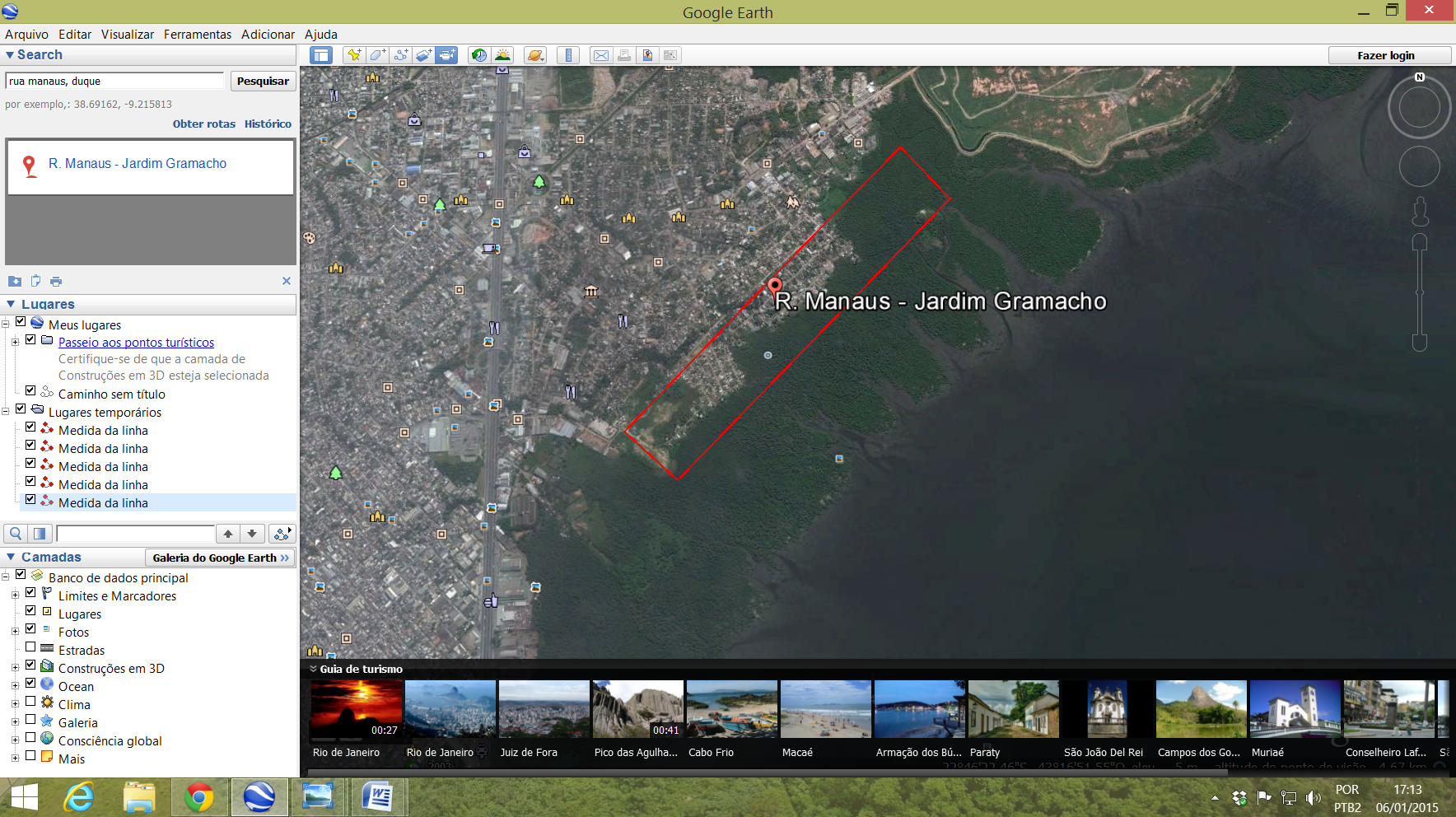Disable the Ocean layer checkbox
The height and width of the screenshot is (817, 1456).
click(30, 683)
